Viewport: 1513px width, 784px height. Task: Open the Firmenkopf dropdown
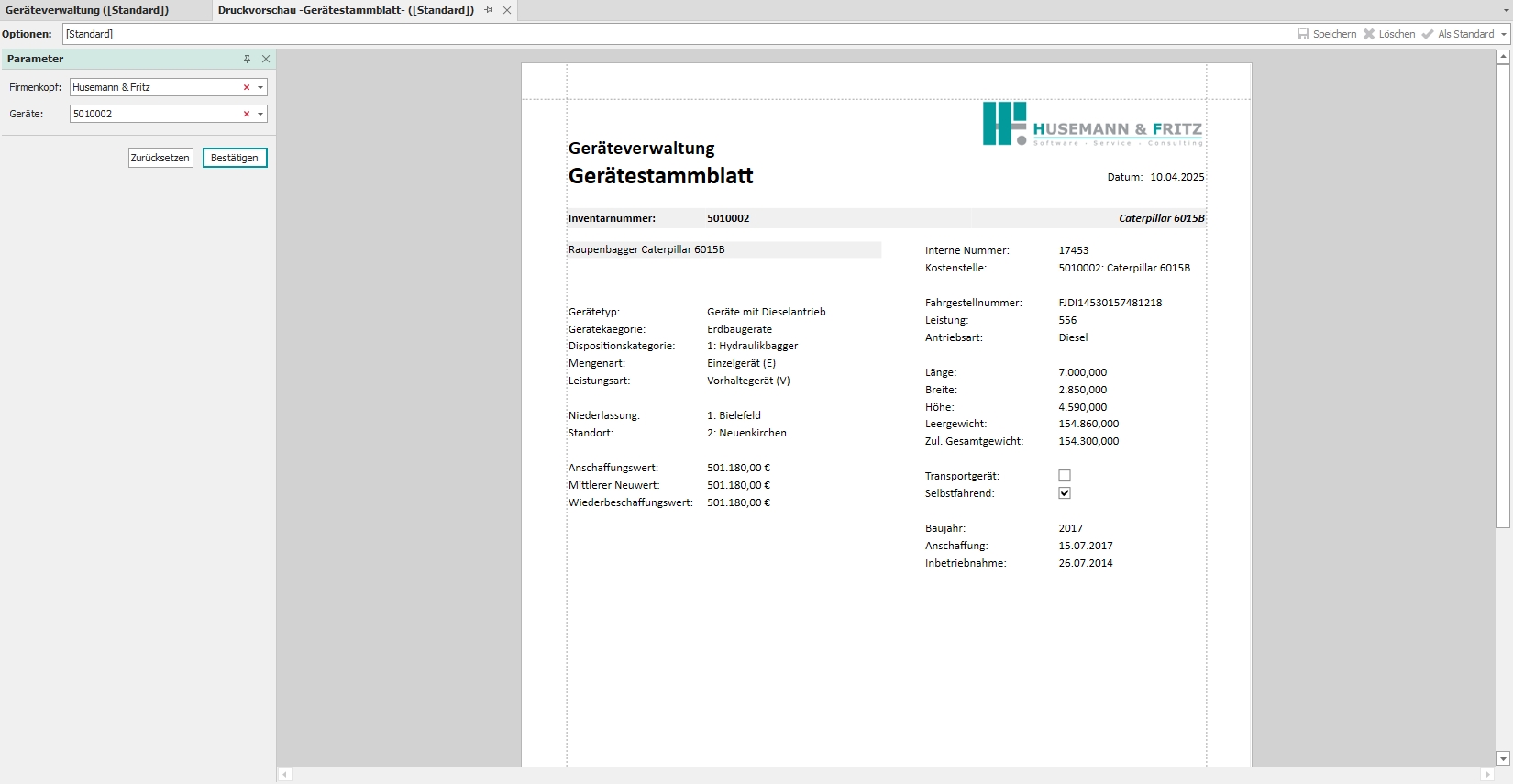(x=260, y=87)
